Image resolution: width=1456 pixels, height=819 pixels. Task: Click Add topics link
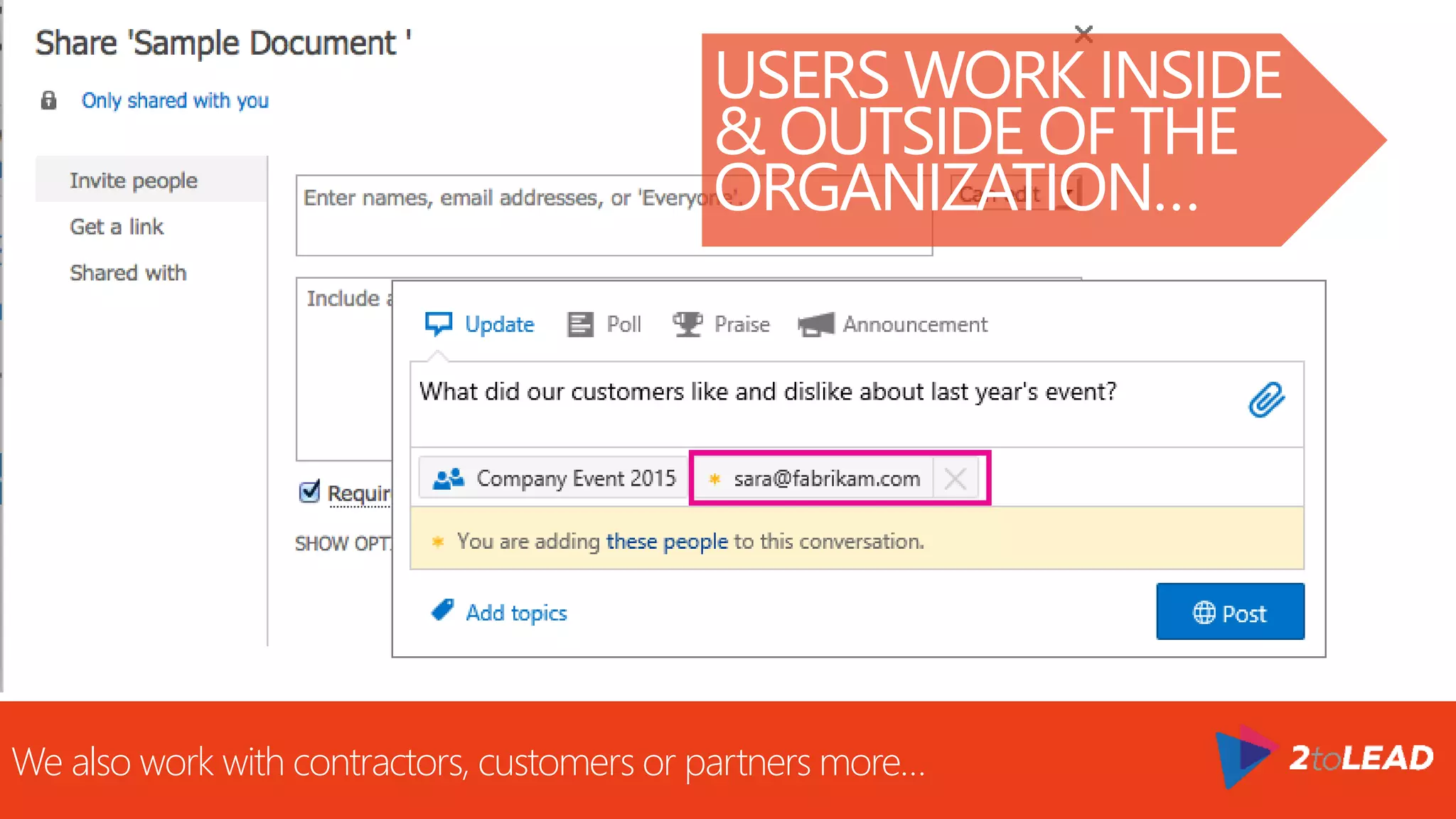point(516,613)
